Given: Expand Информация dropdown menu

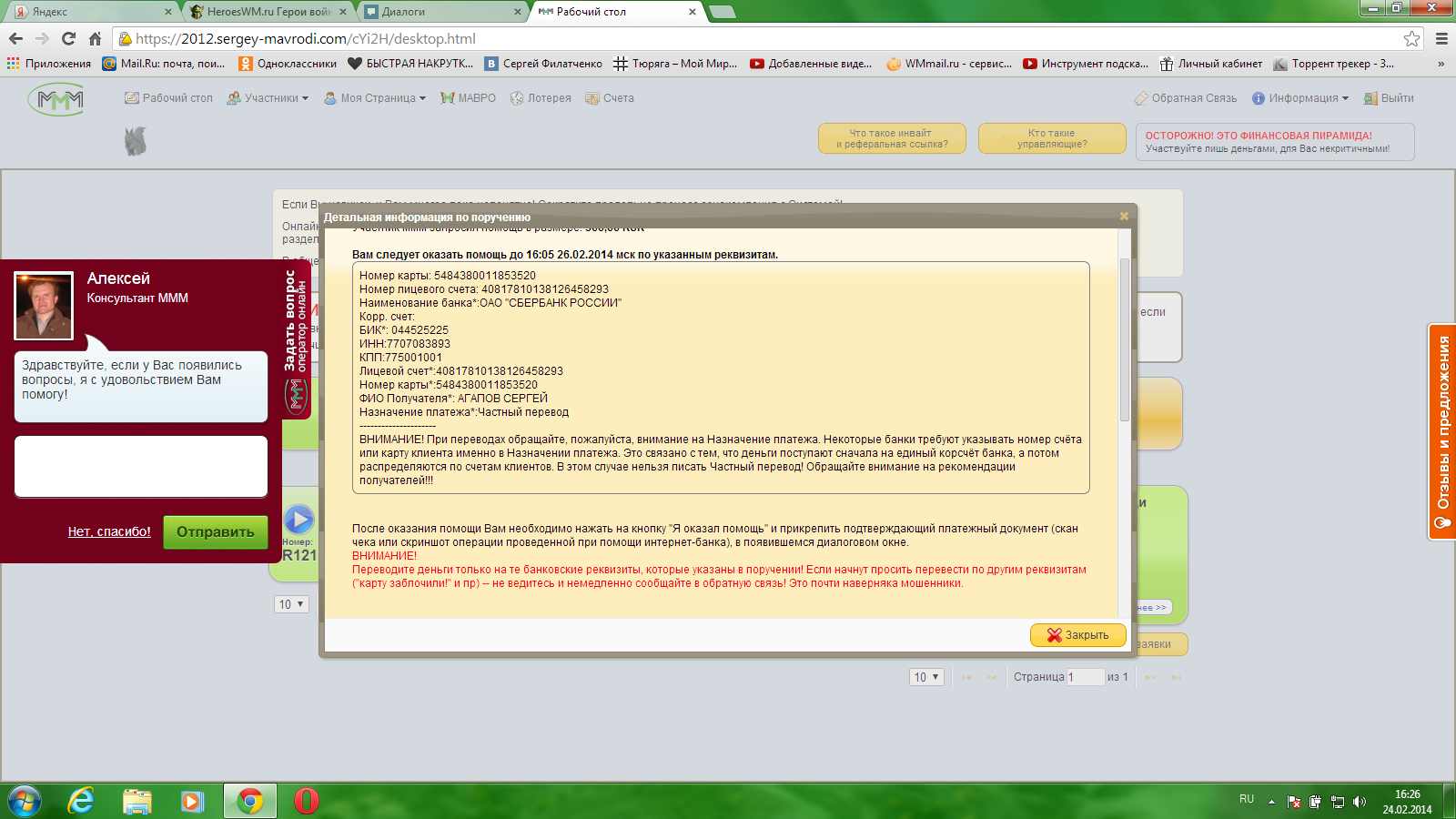Looking at the screenshot, I should pyautogui.click(x=1300, y=98).
